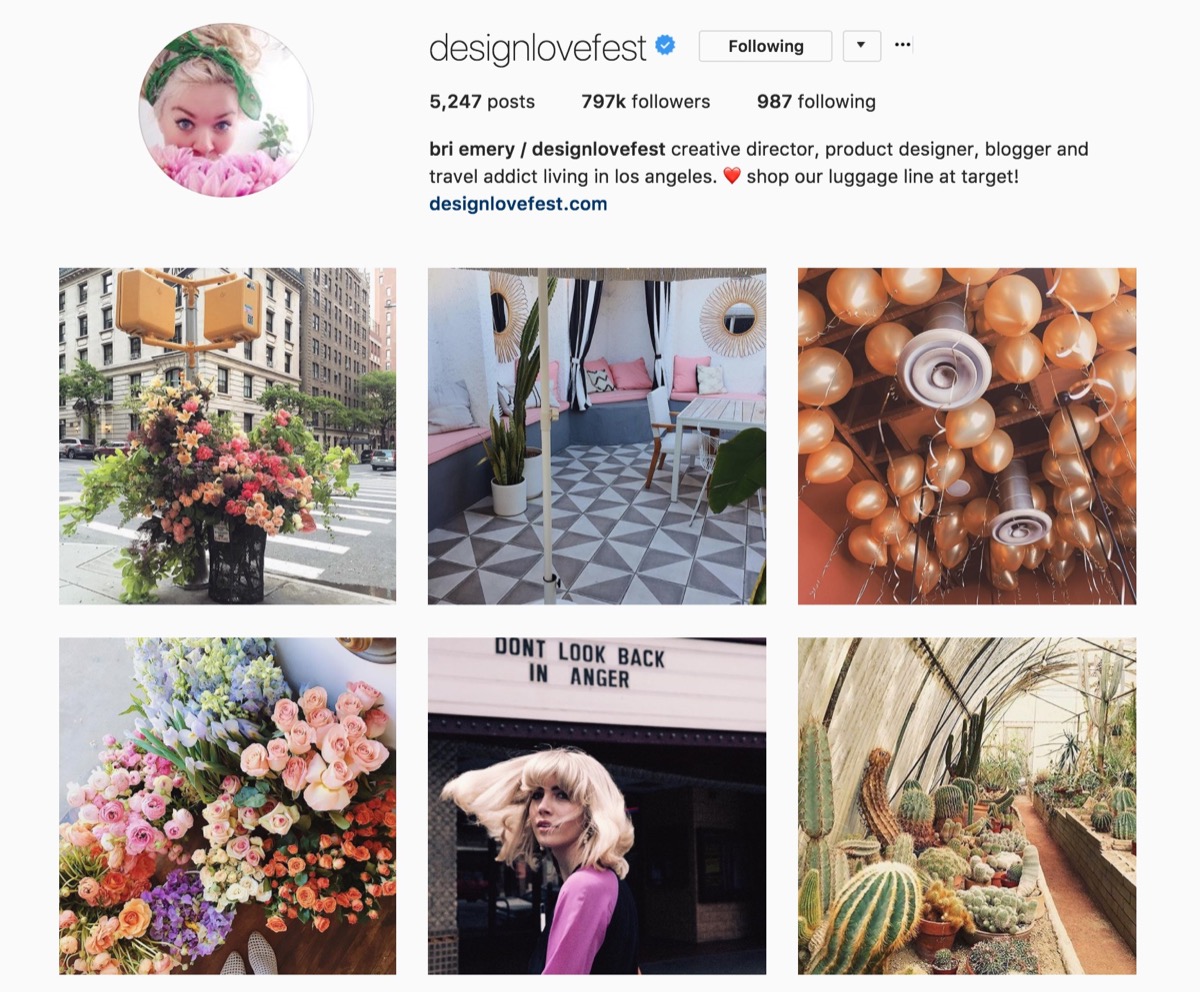The height and width of the screenshot is (992, 1200).
Task: Click the yellow pedestrian signal in first photo
Action: tap(189, 308)
